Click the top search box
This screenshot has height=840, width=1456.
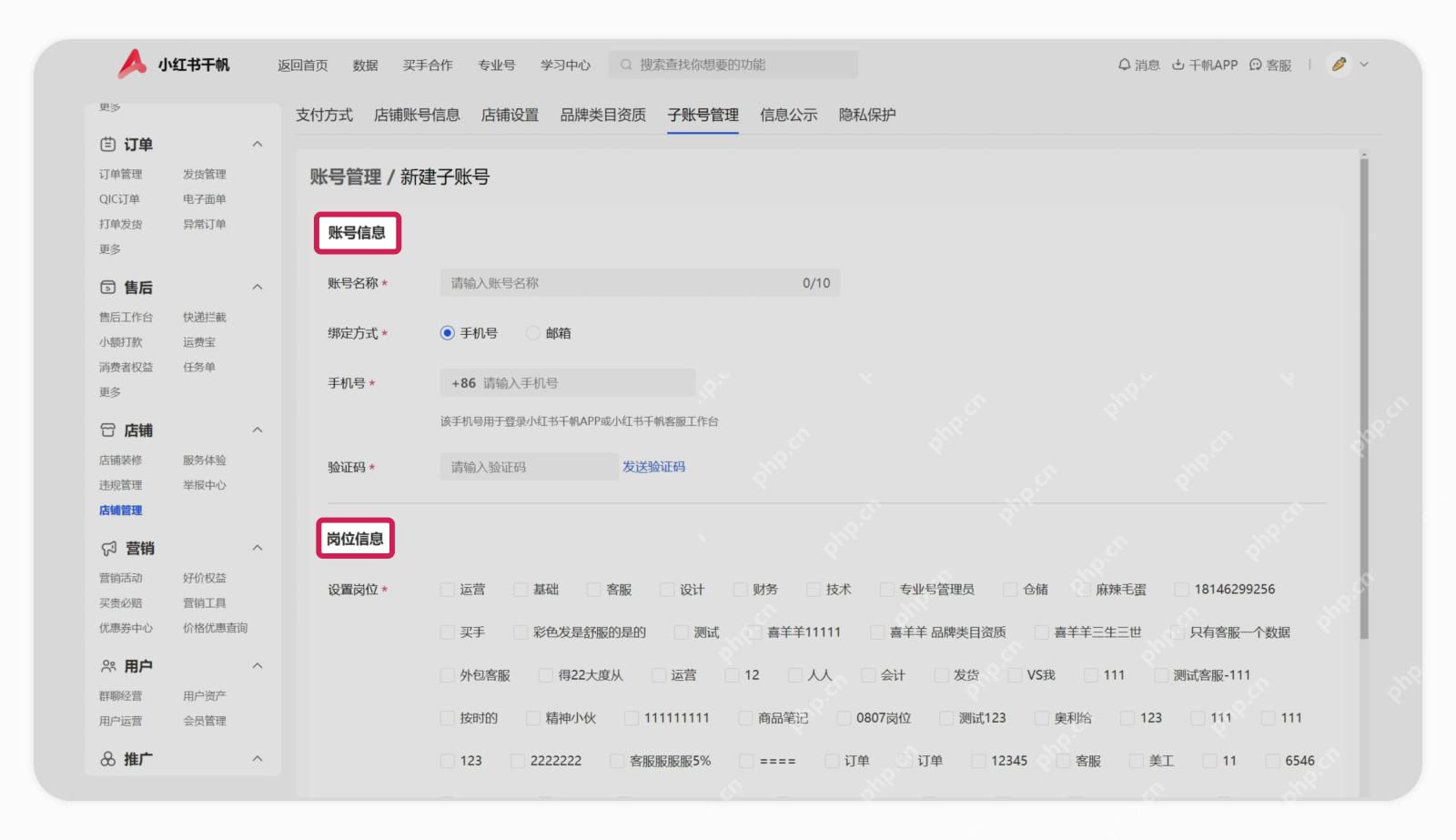coord(733,65)
